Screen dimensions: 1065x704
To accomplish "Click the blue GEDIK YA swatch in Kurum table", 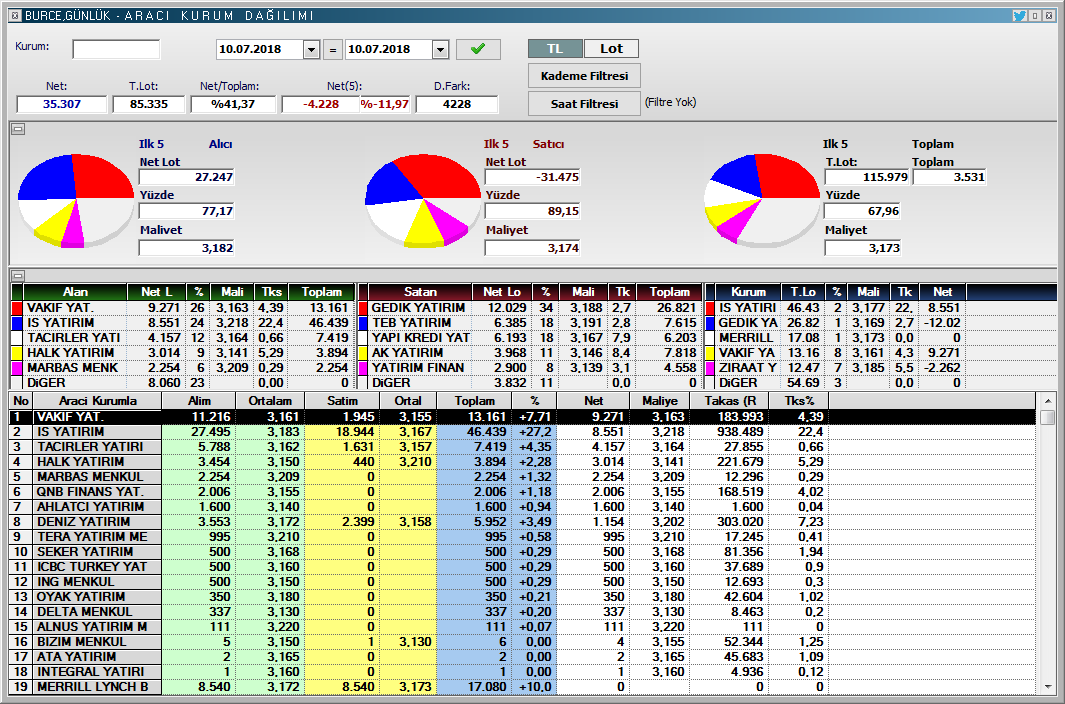I will pos(710,323).
